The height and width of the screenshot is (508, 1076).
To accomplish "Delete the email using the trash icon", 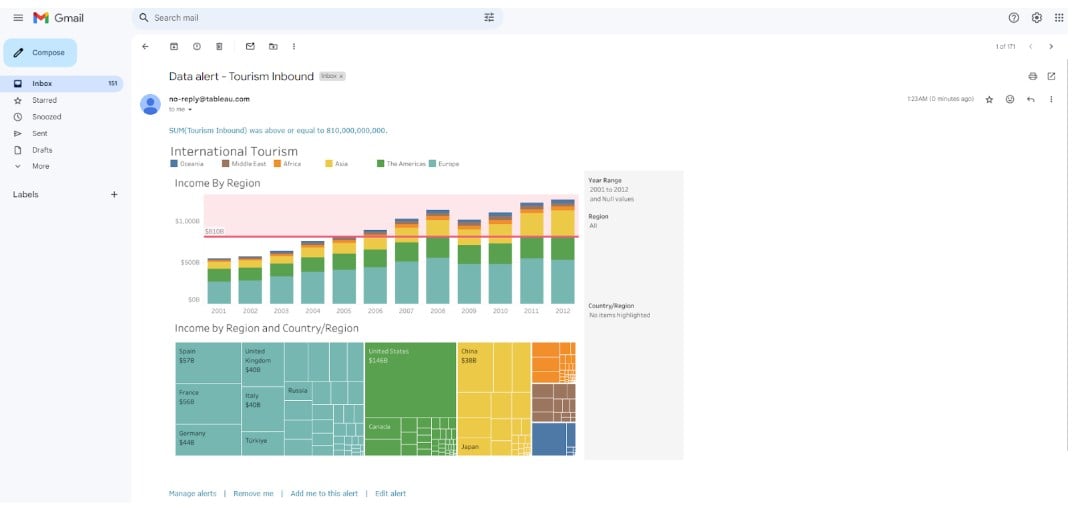I will [x=219, y=46].
